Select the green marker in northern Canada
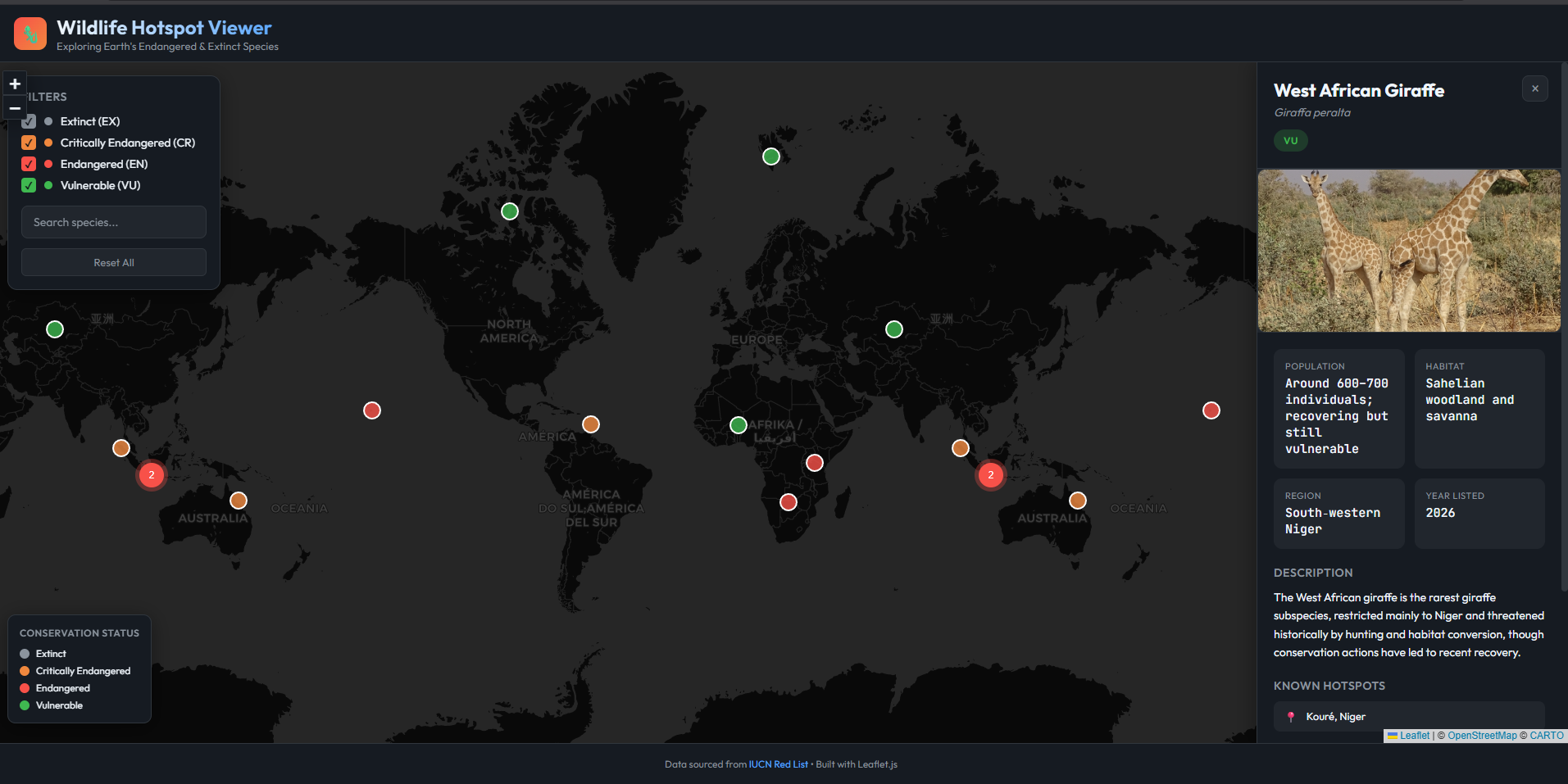The height and width of the screenshot is (784, 1568). coord(510,211)
